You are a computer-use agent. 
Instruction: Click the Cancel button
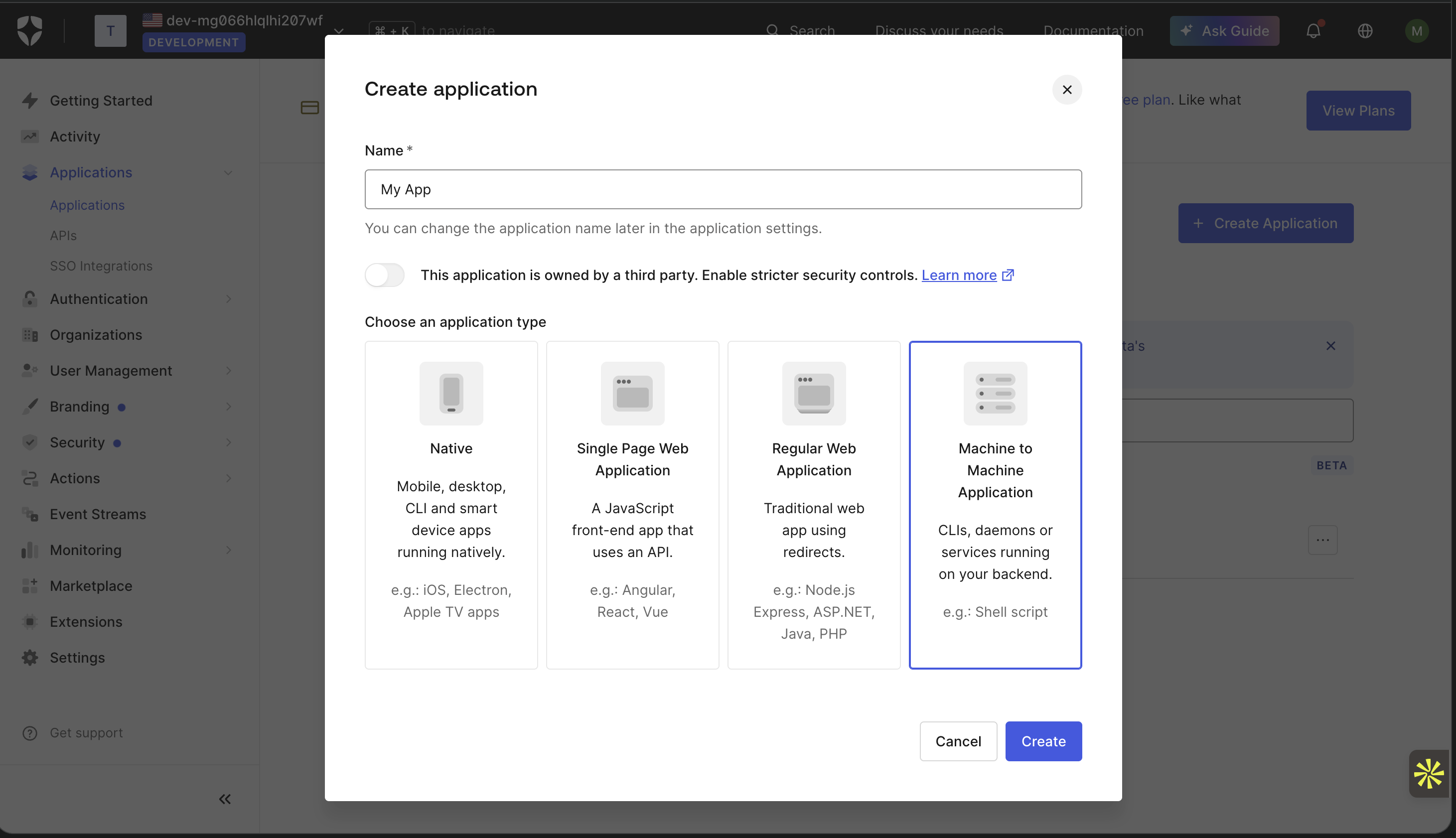coord(958,741)
